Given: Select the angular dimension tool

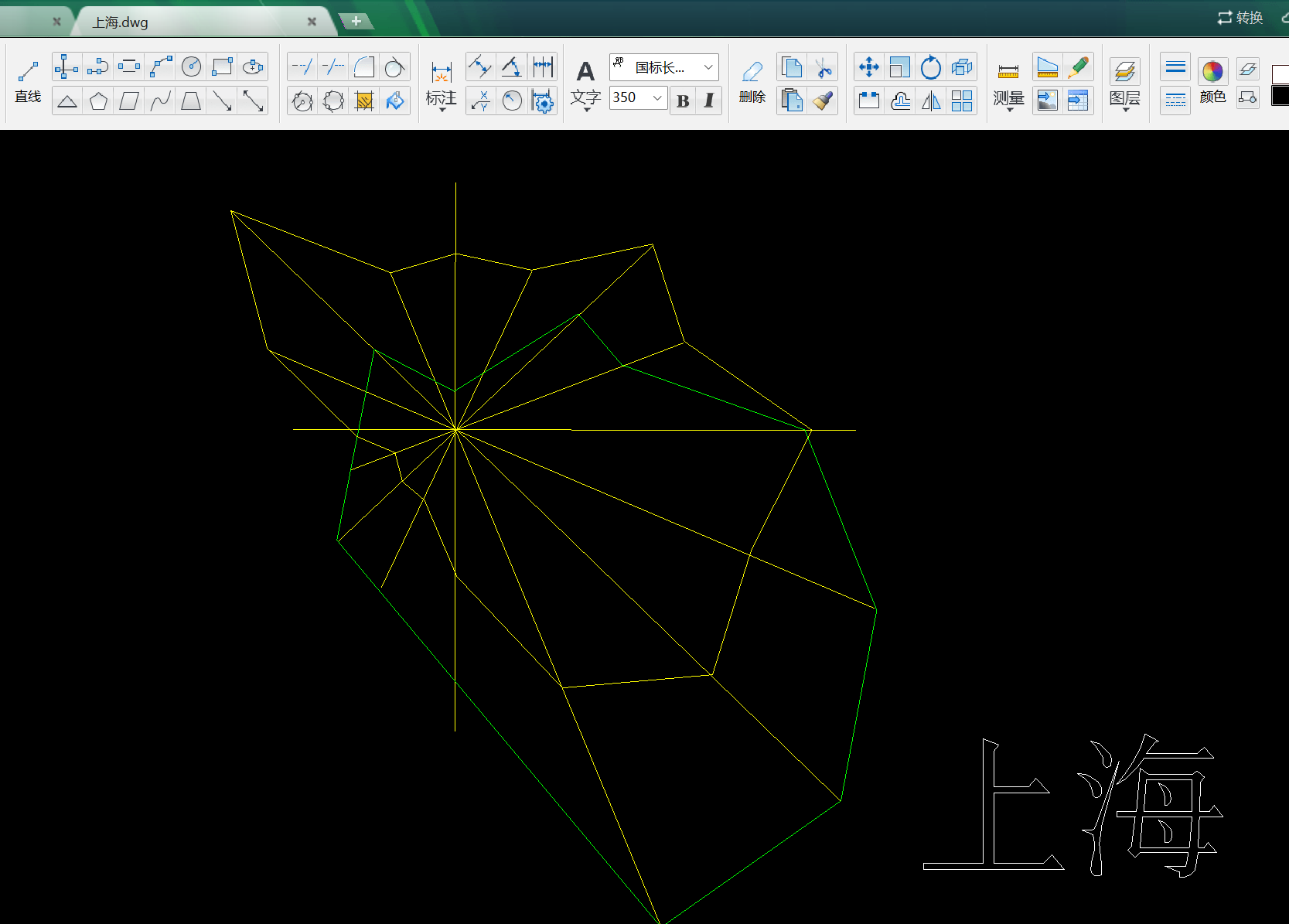Looking at the screenshot, I should coord(512,67).
